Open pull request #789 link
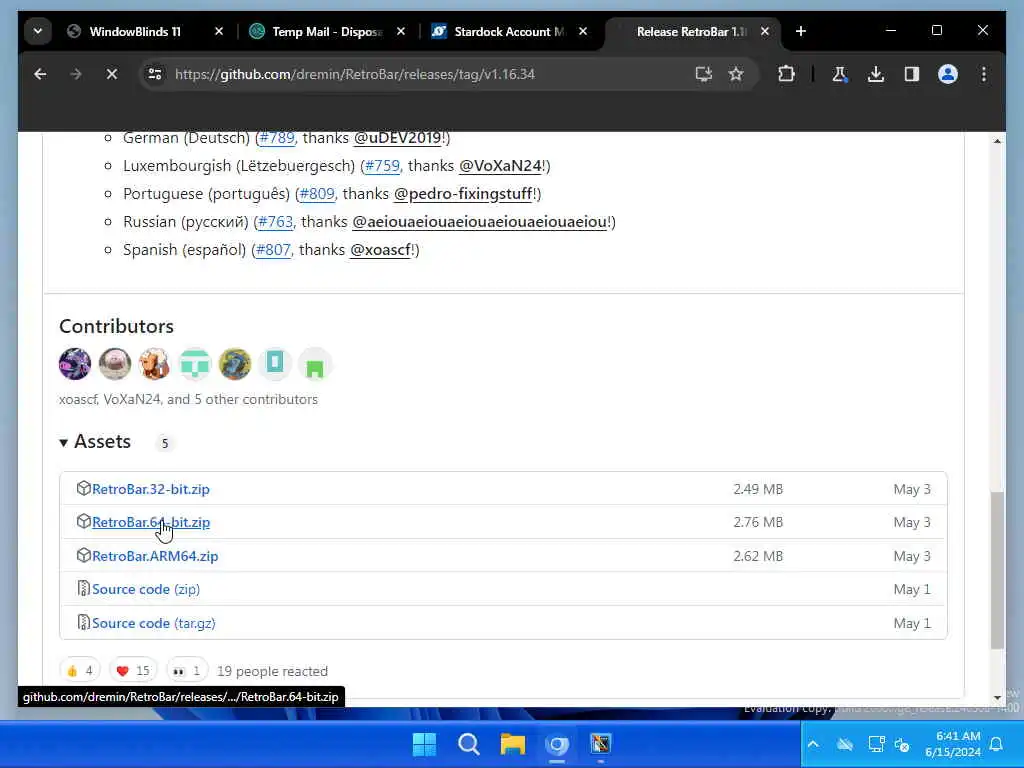 click(x=277, y=138)
